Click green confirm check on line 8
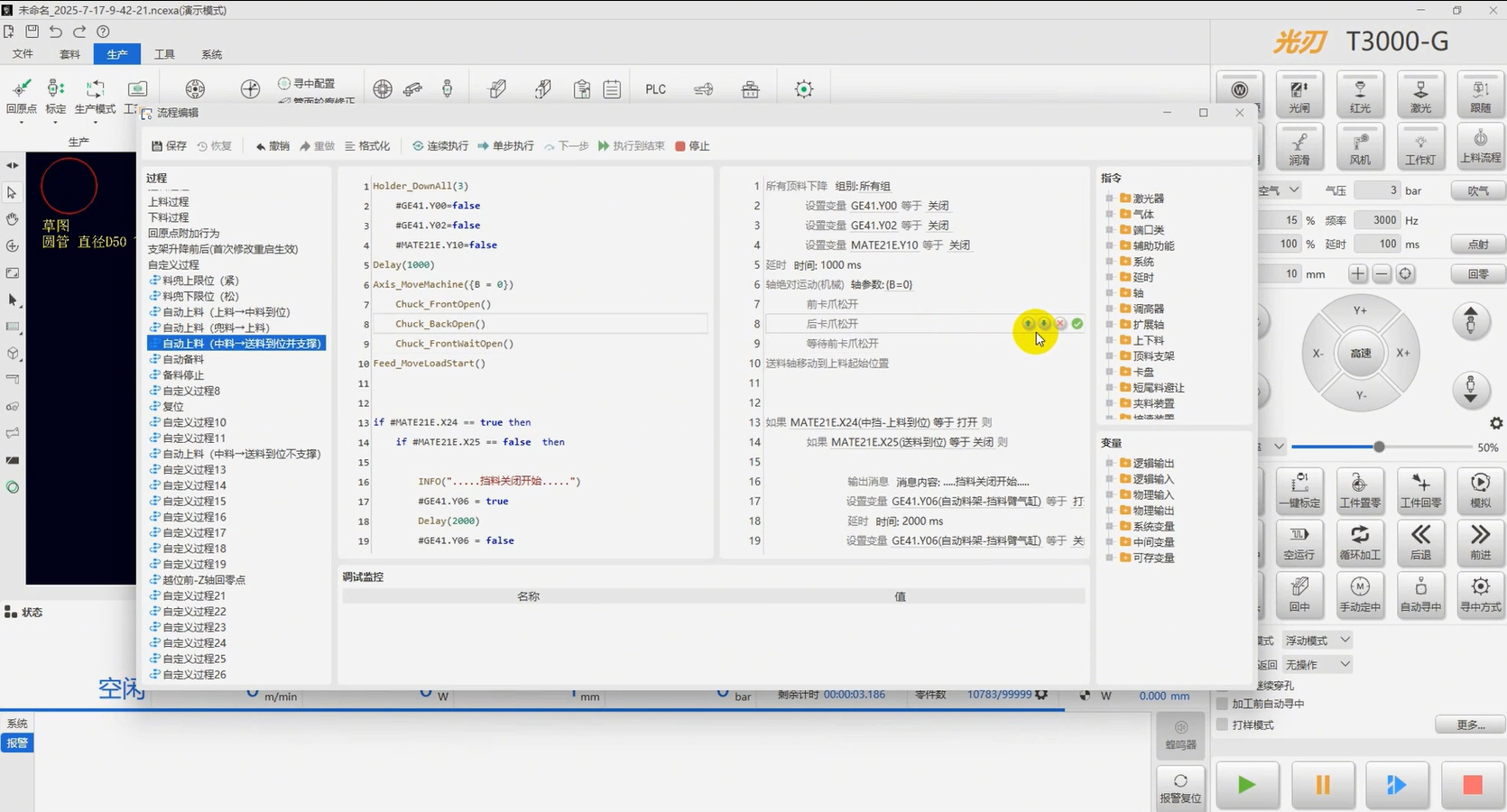This screenshot has width=1507, height=812. point(1077,323)
